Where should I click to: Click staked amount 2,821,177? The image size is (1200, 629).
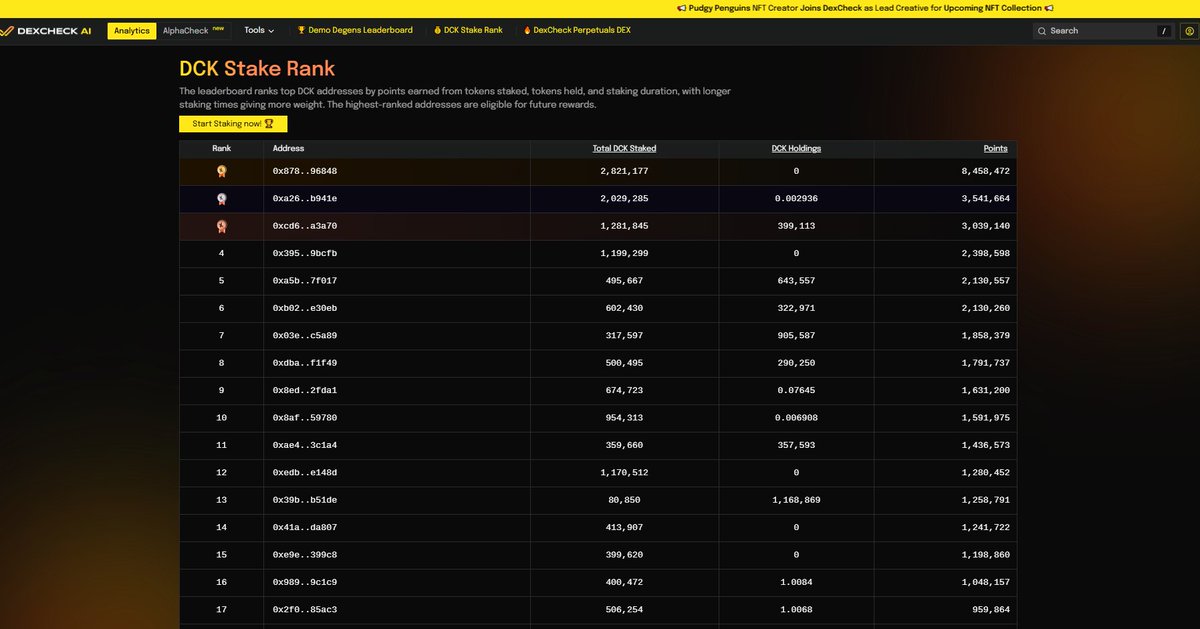pos(624,171)
